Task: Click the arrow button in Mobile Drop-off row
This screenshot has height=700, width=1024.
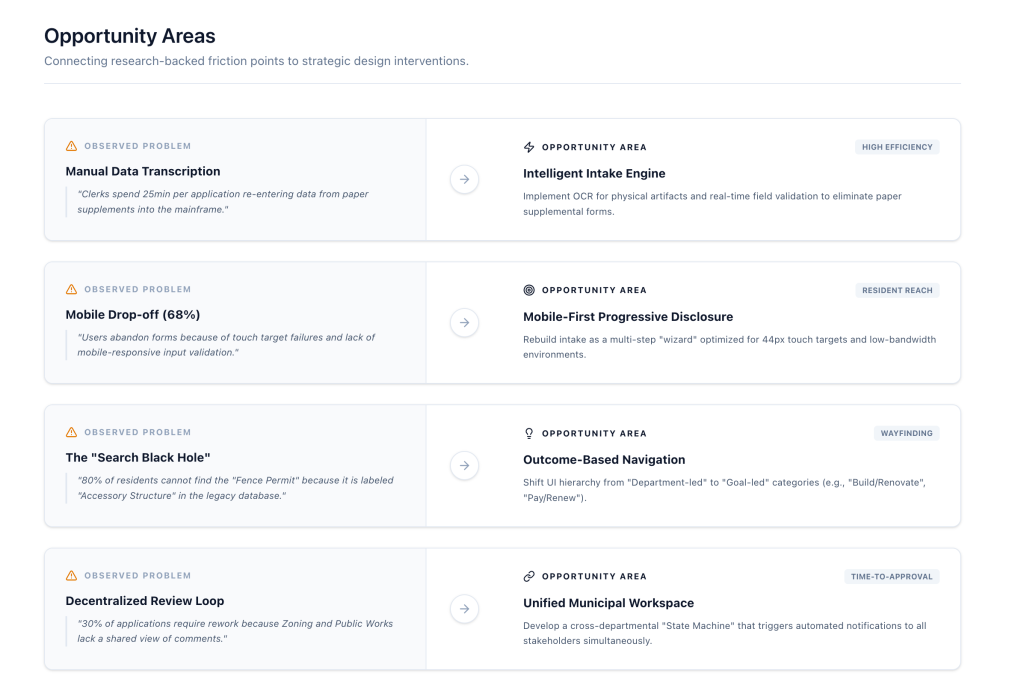Action: [x=464, y=322]
